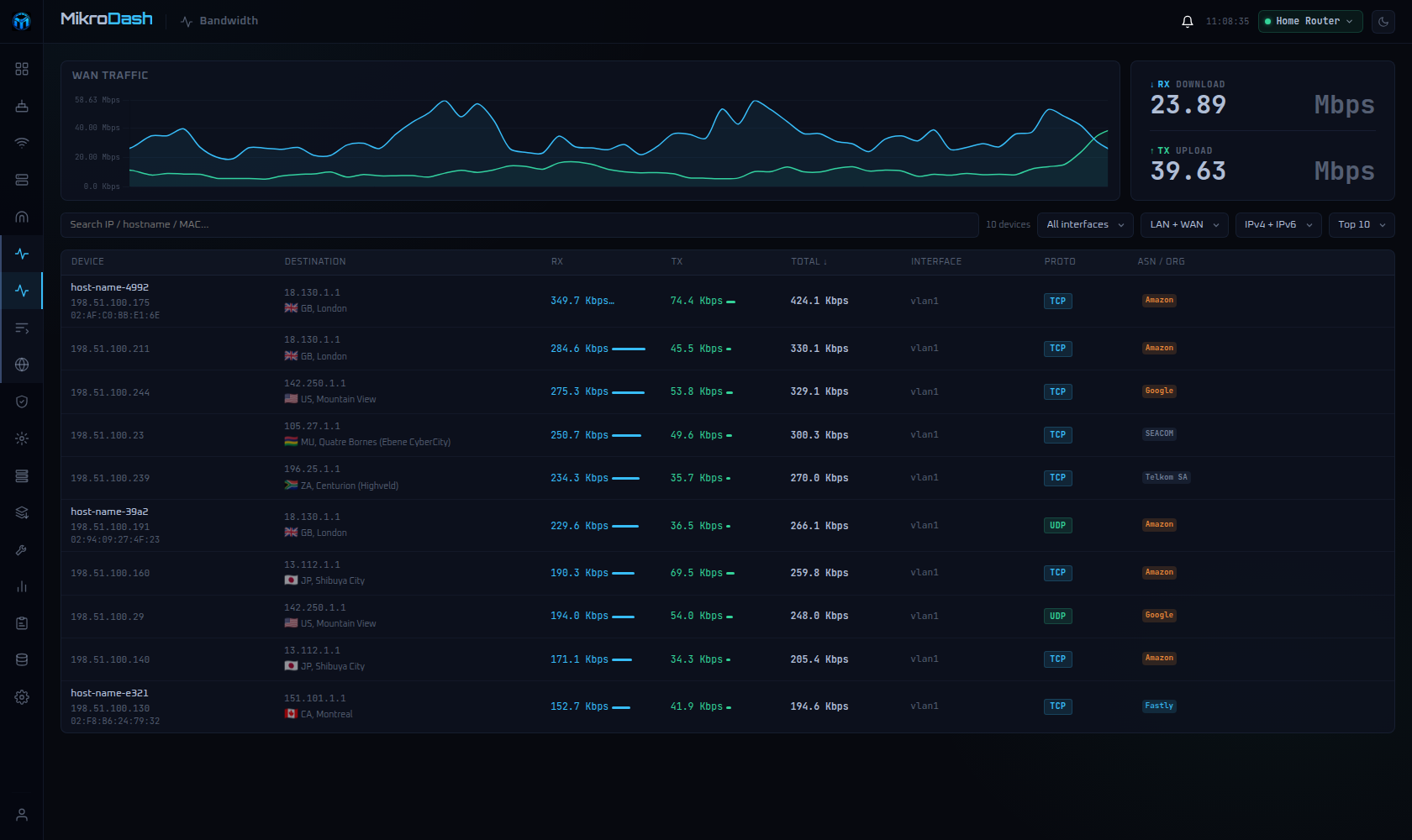Viewport: 1412px width, 840px height.
Task: Click the SEACOM org badge
Action: click(1159, 433)
